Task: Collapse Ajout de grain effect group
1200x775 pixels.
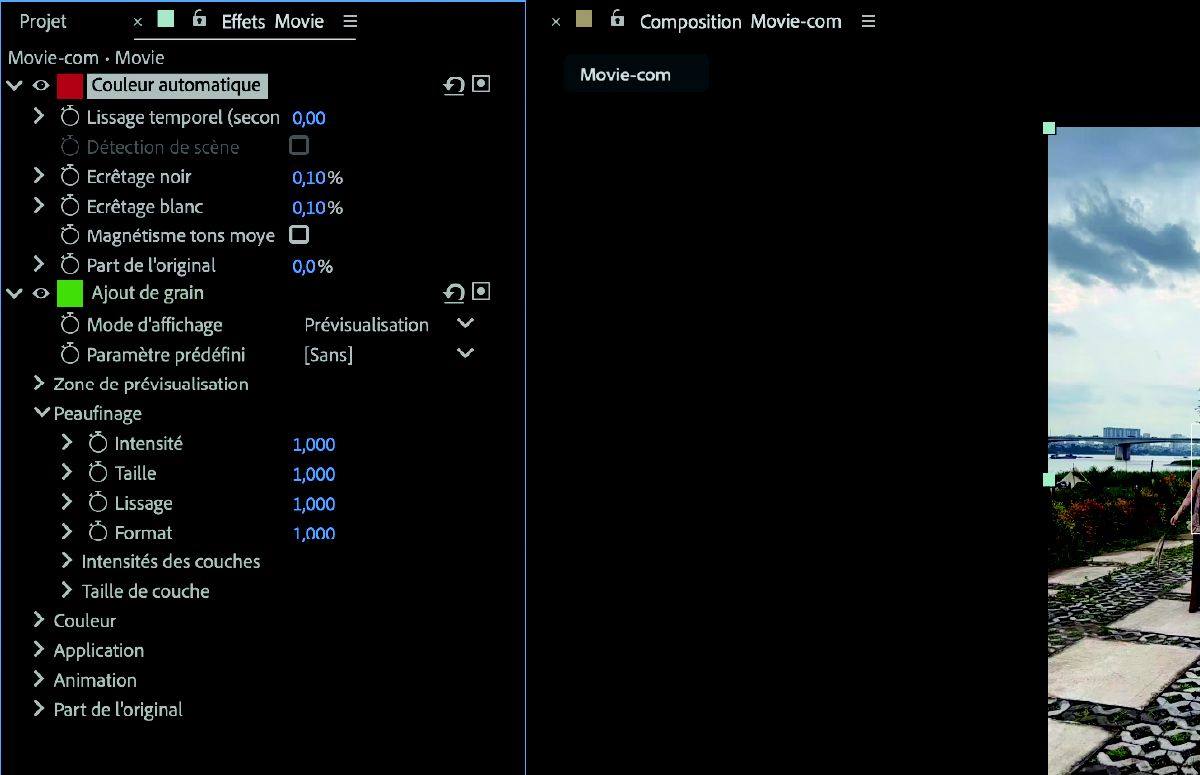Action: 14,293
